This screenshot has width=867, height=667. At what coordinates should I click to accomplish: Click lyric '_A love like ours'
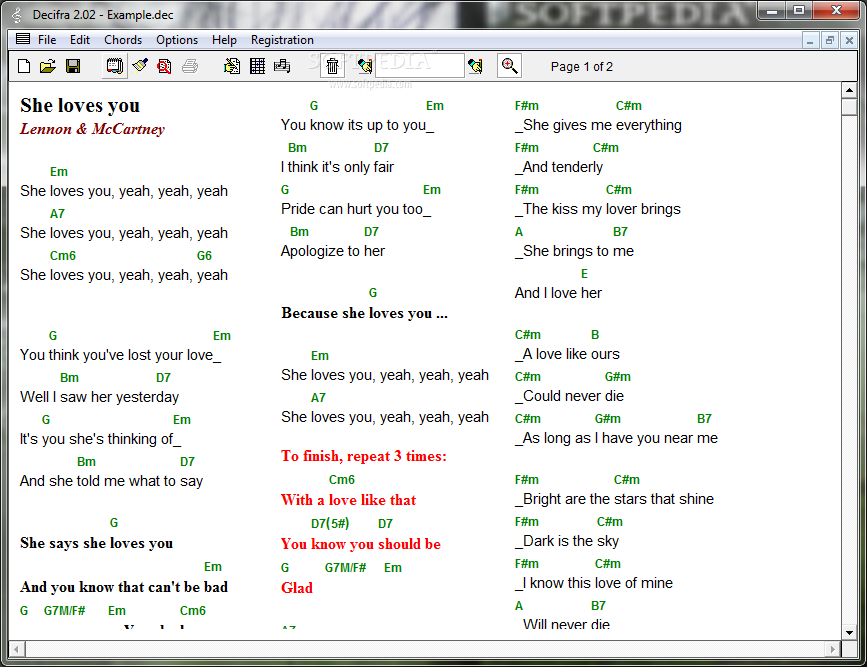(567, 354)
